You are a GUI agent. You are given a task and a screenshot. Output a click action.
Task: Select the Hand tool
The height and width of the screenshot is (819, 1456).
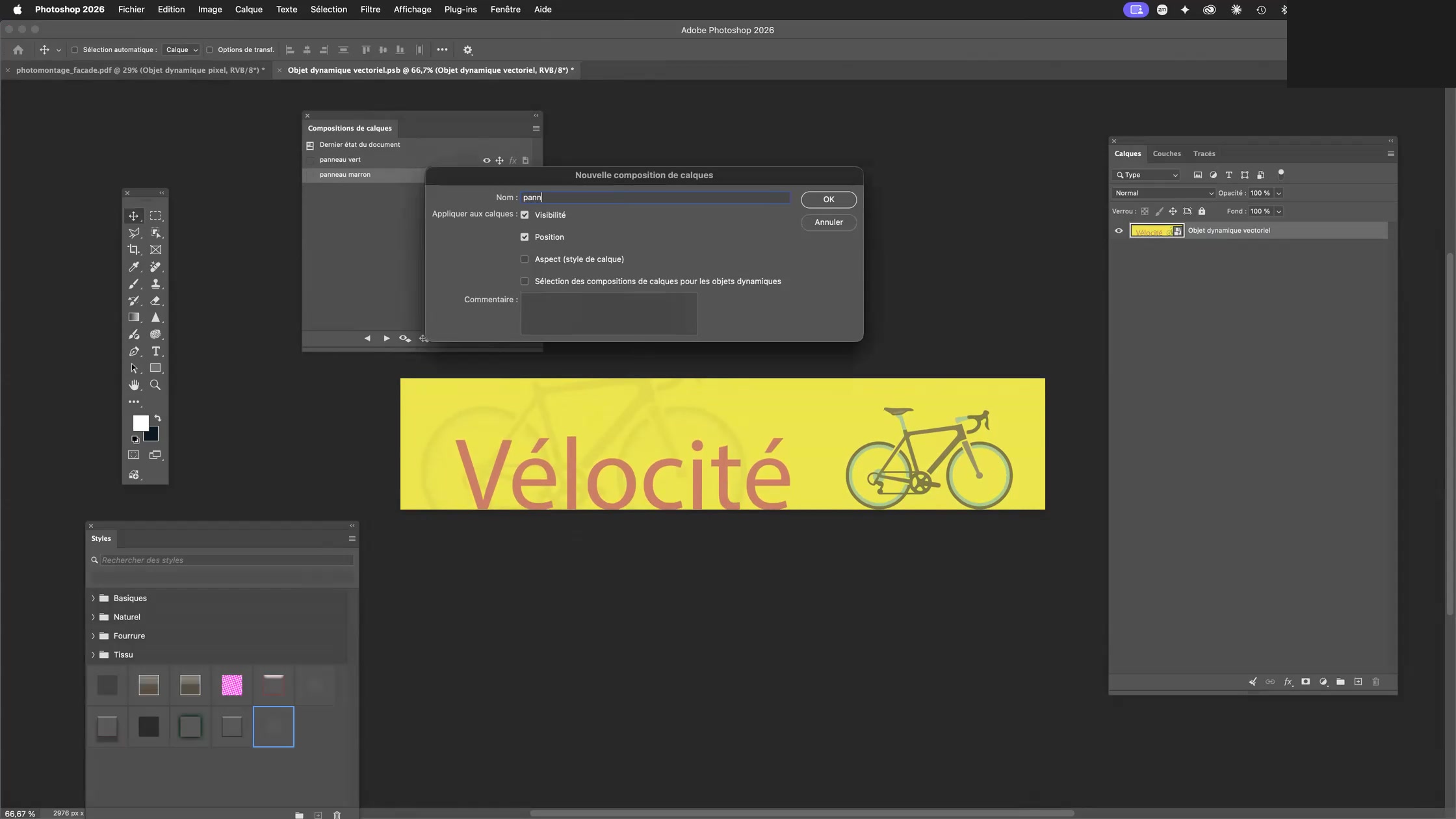[133, 385]
